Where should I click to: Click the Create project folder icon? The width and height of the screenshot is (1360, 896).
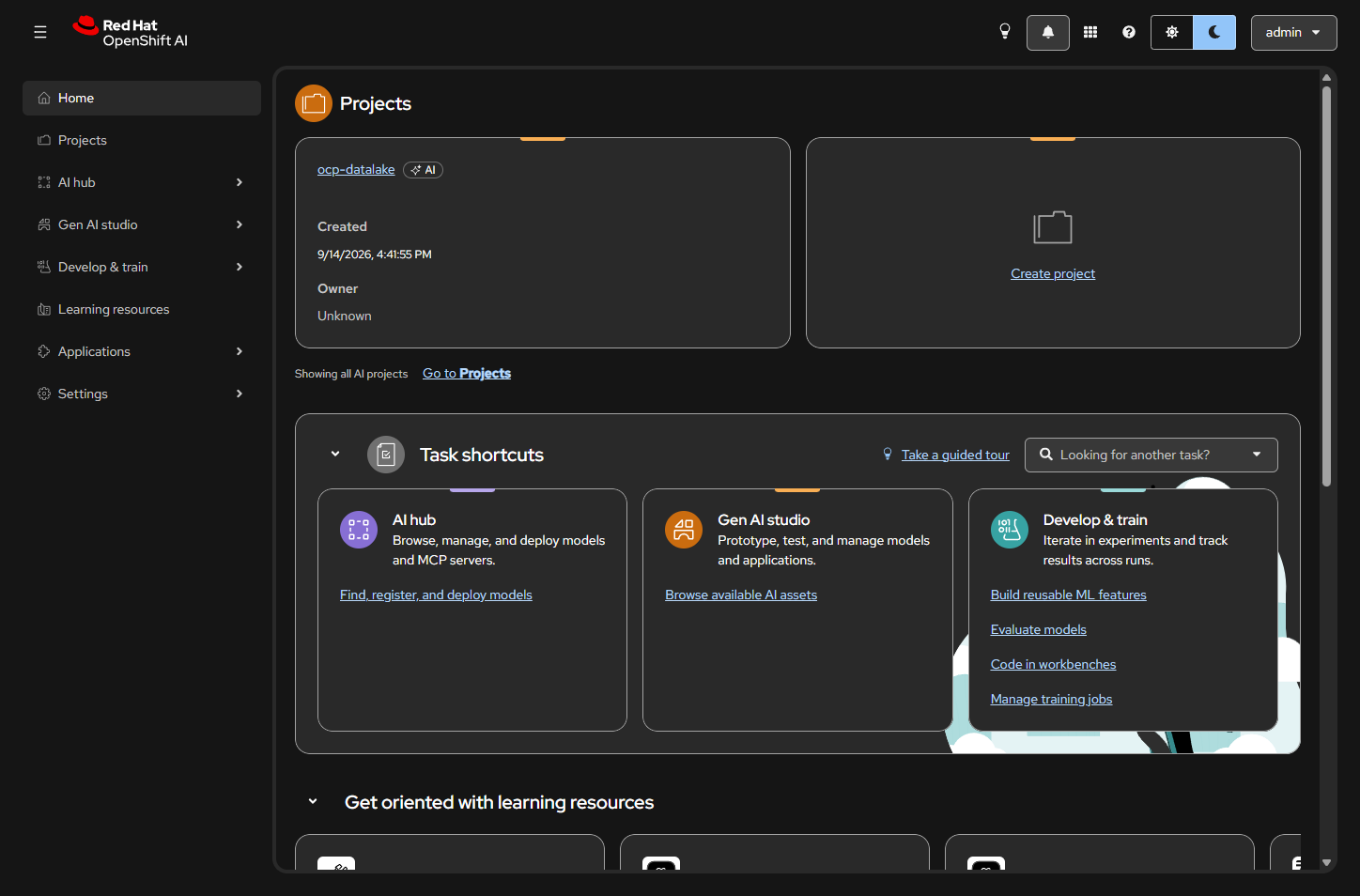(x=1053, y=227)
